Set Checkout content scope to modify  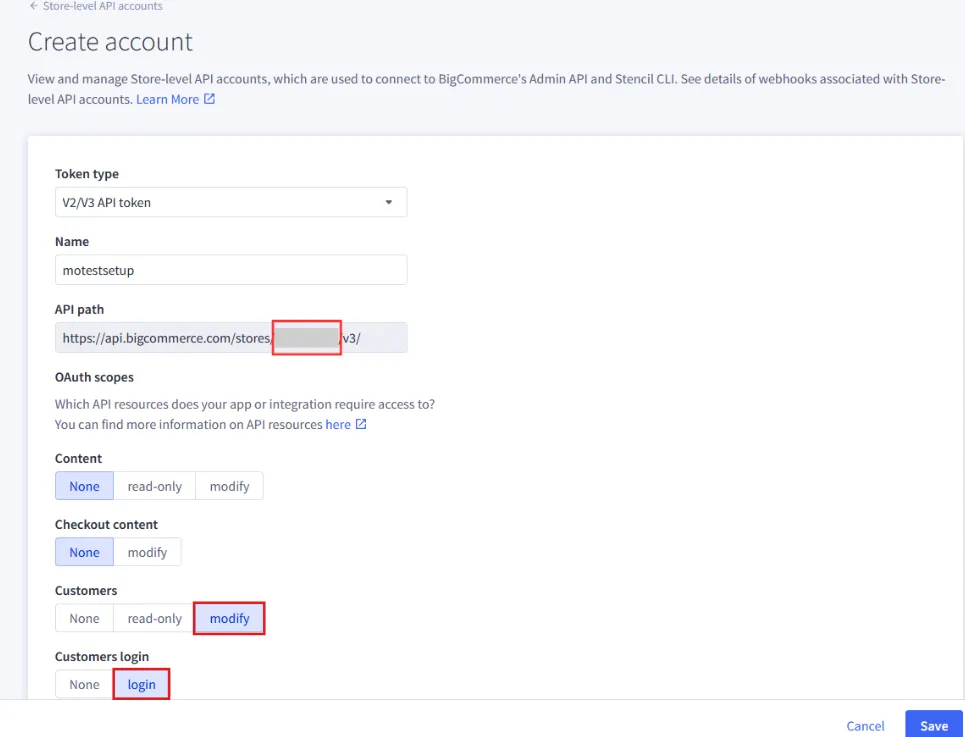[x=147, y=552]
